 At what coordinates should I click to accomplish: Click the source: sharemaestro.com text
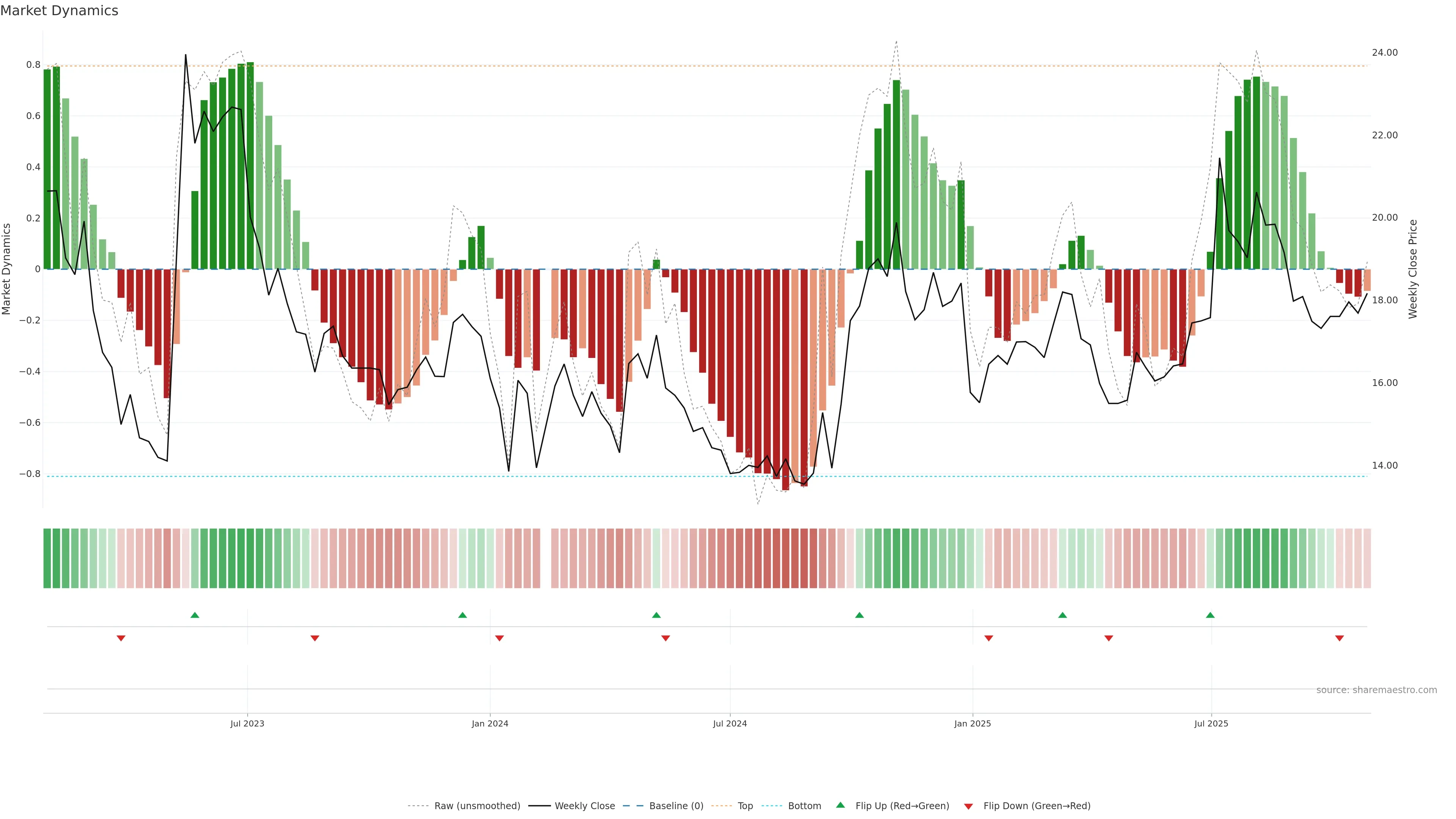point(1376,690)
